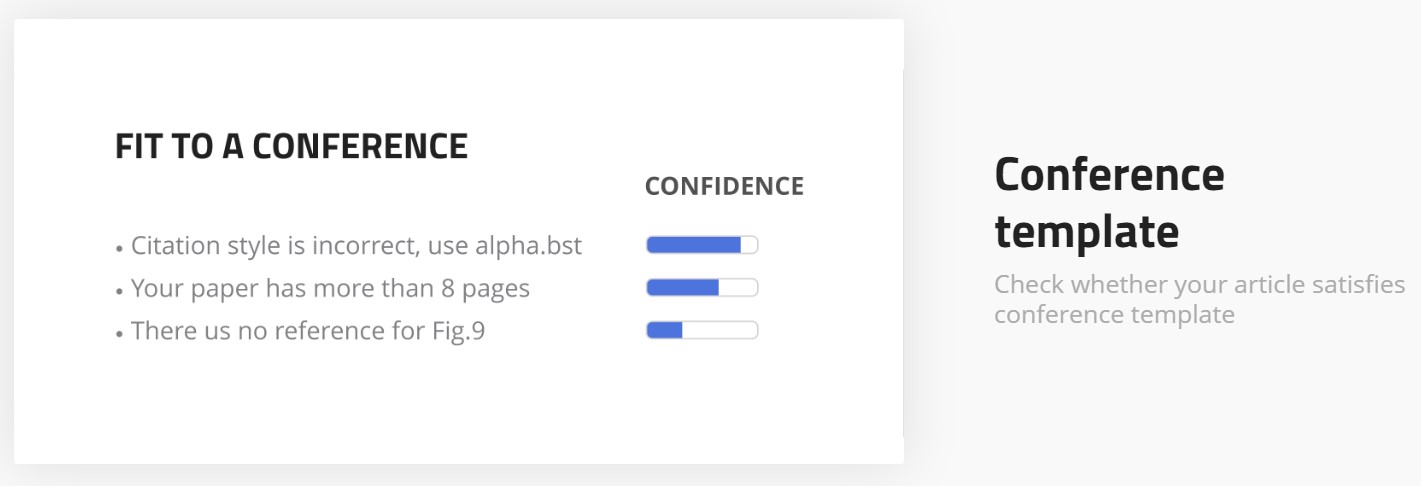
Task: Click bullet before 'Citation style is incorrect'
Action: pos(119,248)
